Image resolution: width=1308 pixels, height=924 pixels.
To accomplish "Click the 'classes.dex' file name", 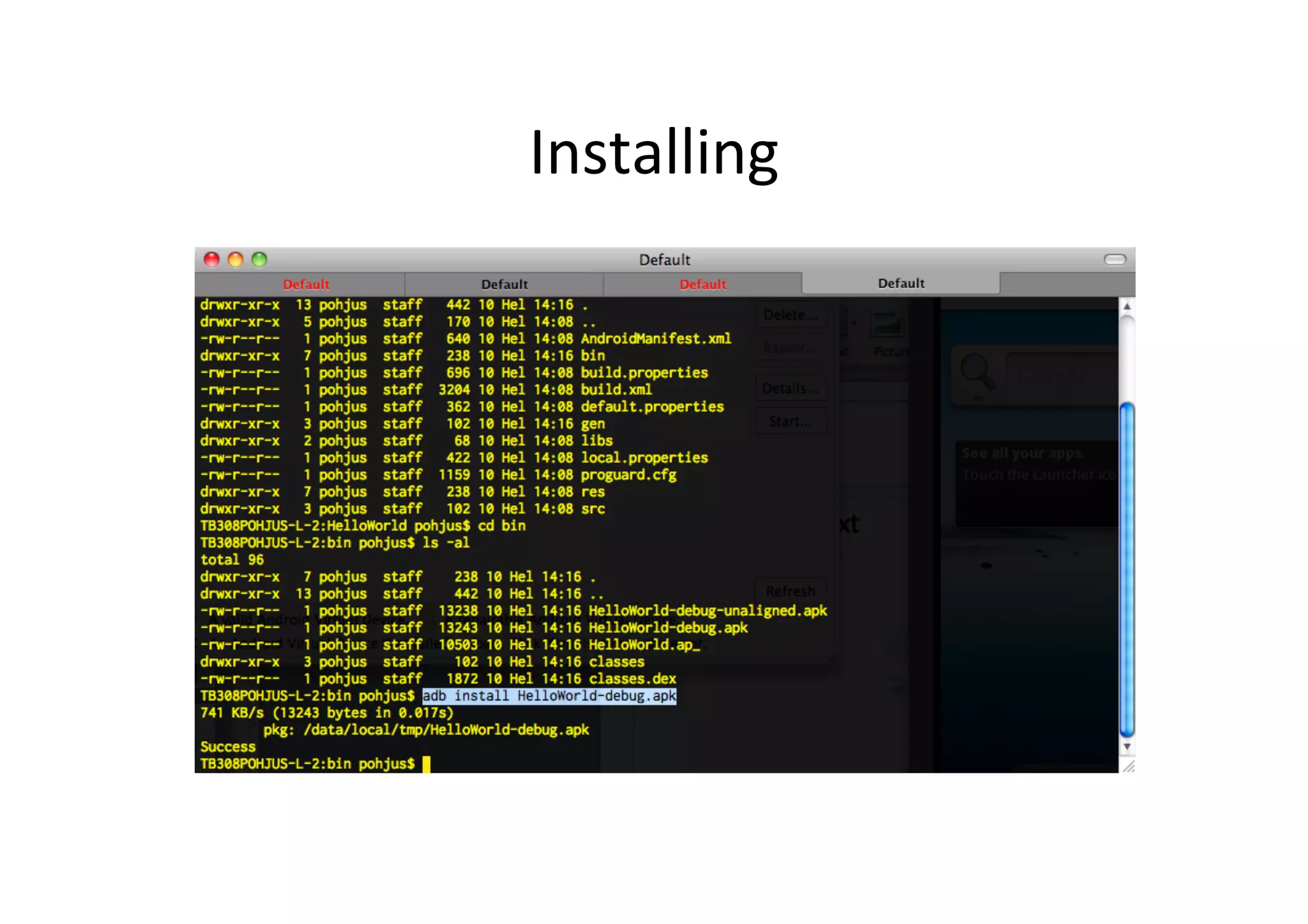I will tap(632, 679).
